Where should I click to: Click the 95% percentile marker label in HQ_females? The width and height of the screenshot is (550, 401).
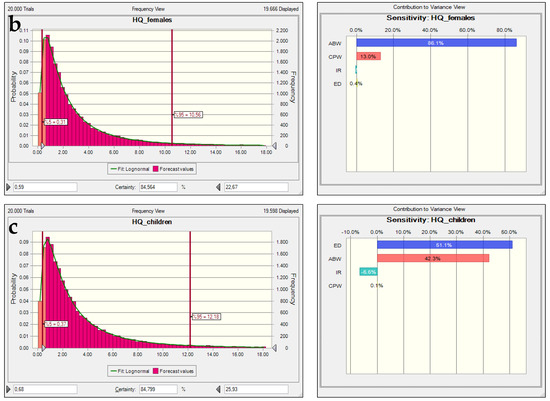tap(188, 115)
